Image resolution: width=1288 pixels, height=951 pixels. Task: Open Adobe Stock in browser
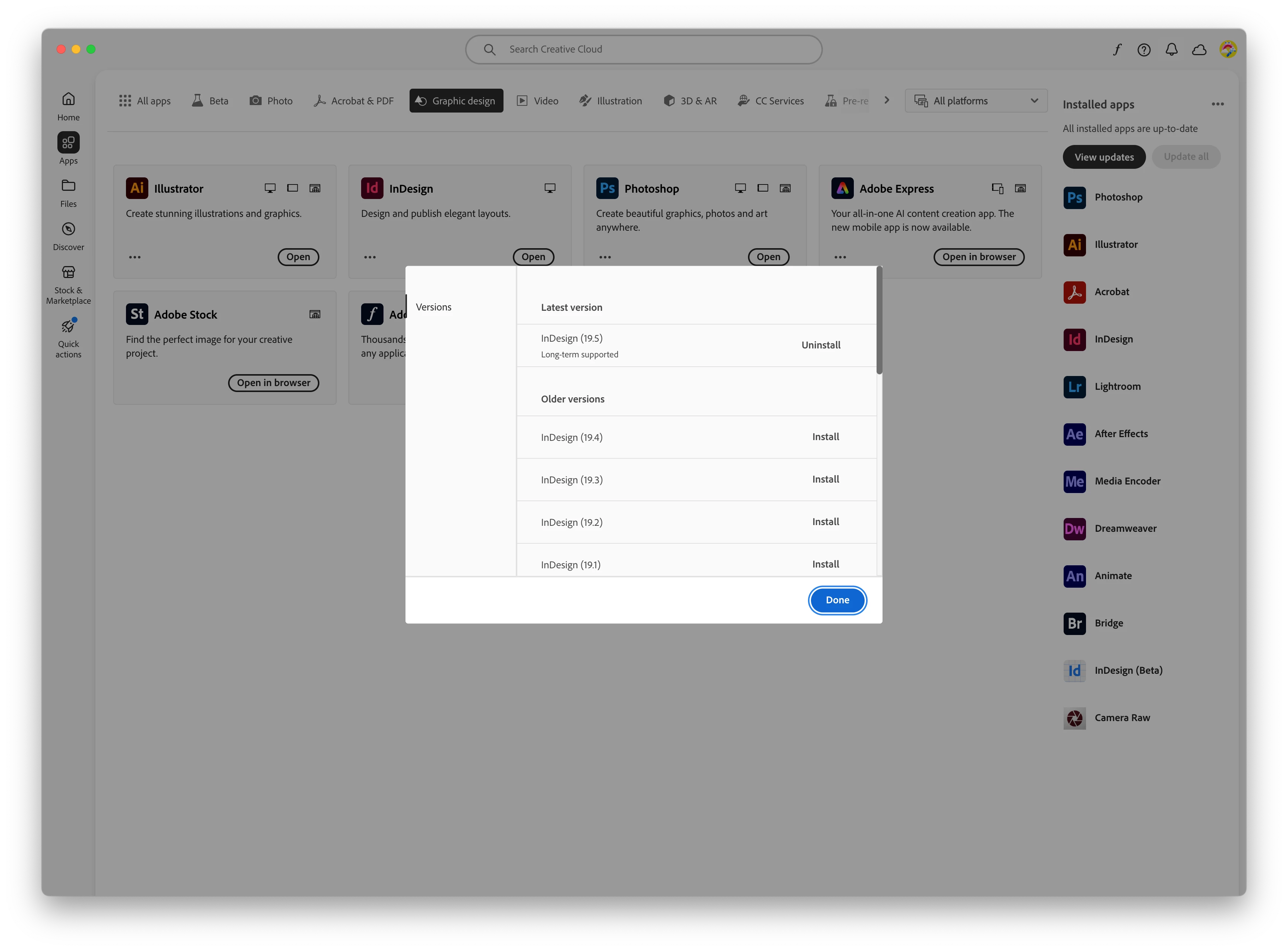[x=274, y=383]
